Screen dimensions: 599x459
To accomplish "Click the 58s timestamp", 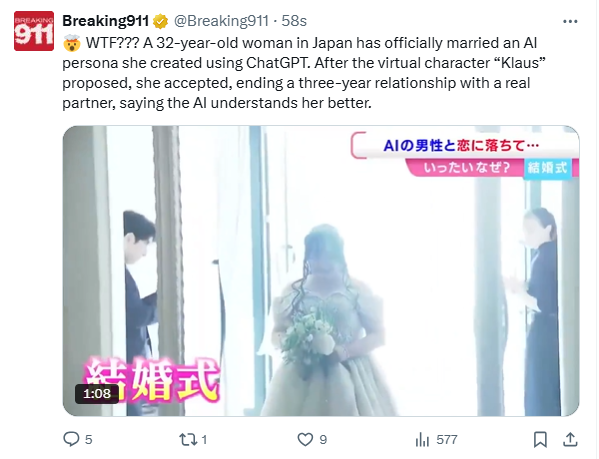I will tap(294, 21).
